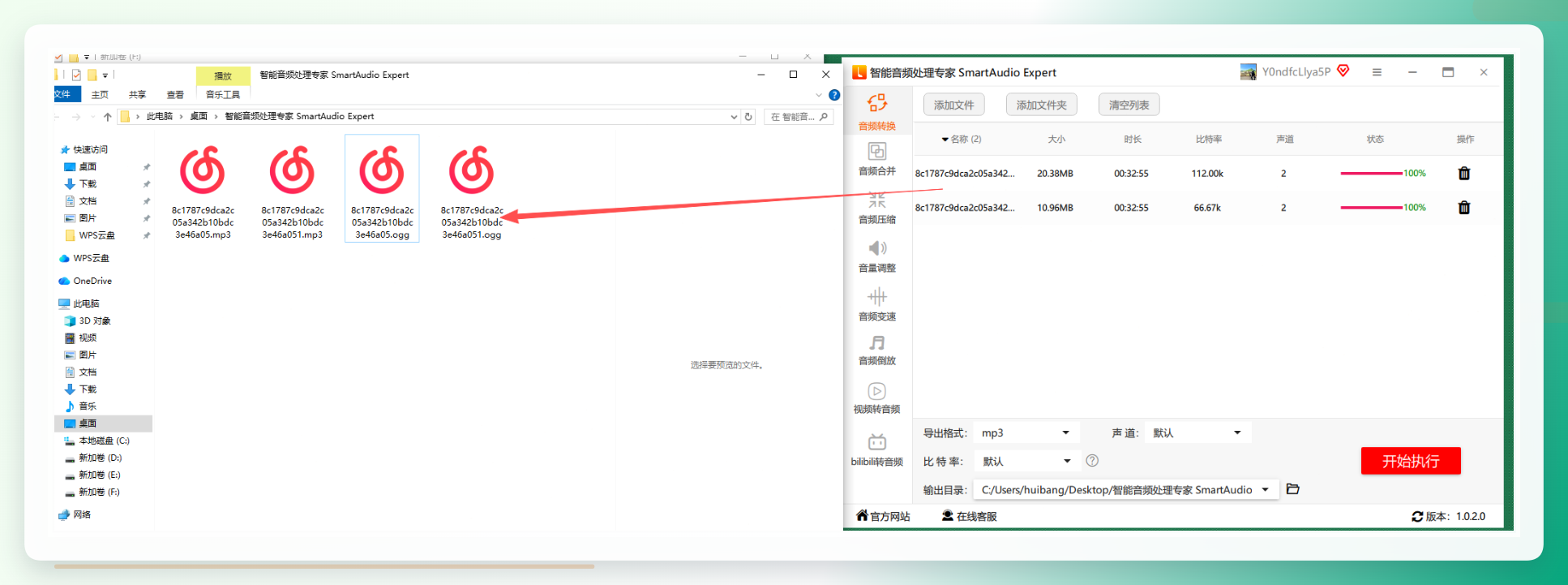Viewport: 1568px width, 585px height.
Task: Delete the 10.96MB file row
Action: [1464, 208]
